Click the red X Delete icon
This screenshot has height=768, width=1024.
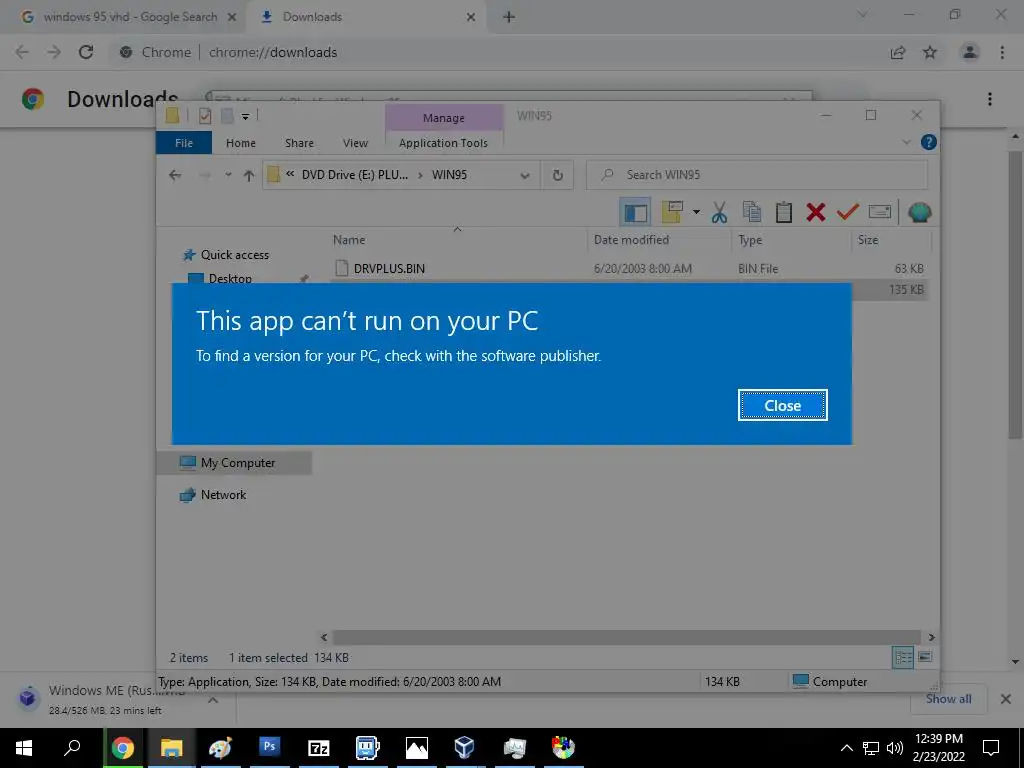(815, 212)
